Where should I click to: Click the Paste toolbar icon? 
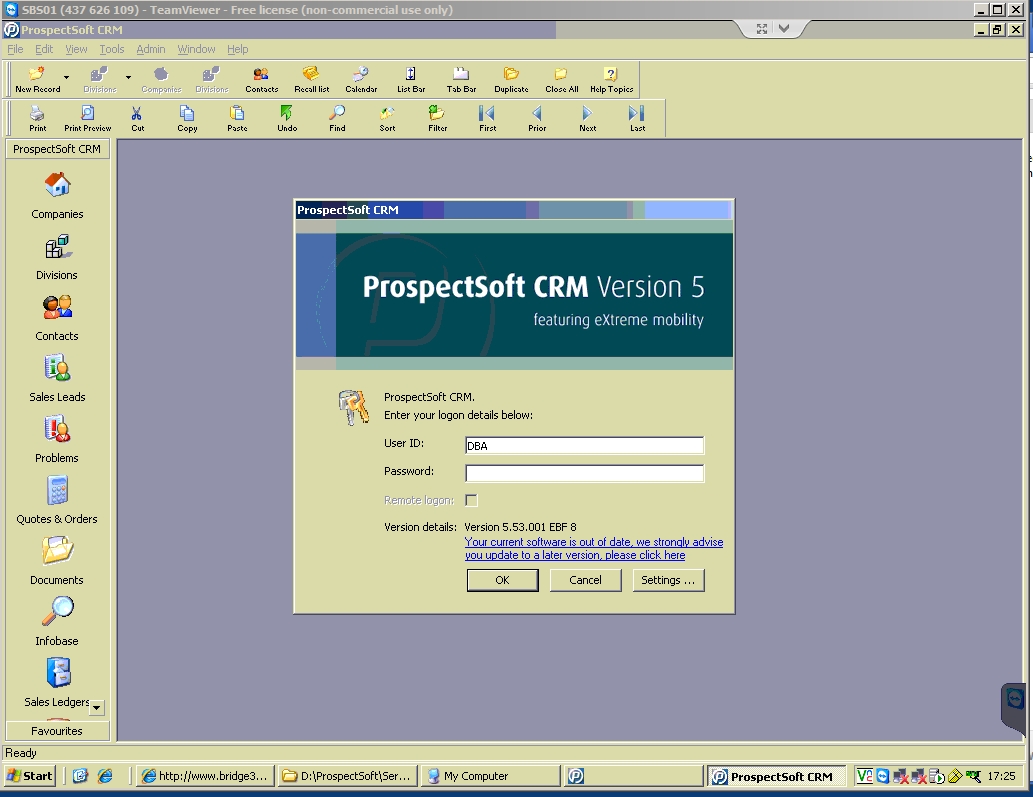point(237,119)
